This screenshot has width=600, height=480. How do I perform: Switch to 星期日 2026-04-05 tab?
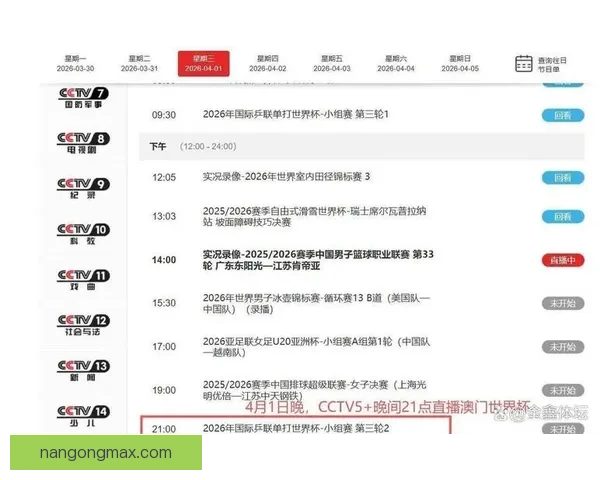[460, 64]
